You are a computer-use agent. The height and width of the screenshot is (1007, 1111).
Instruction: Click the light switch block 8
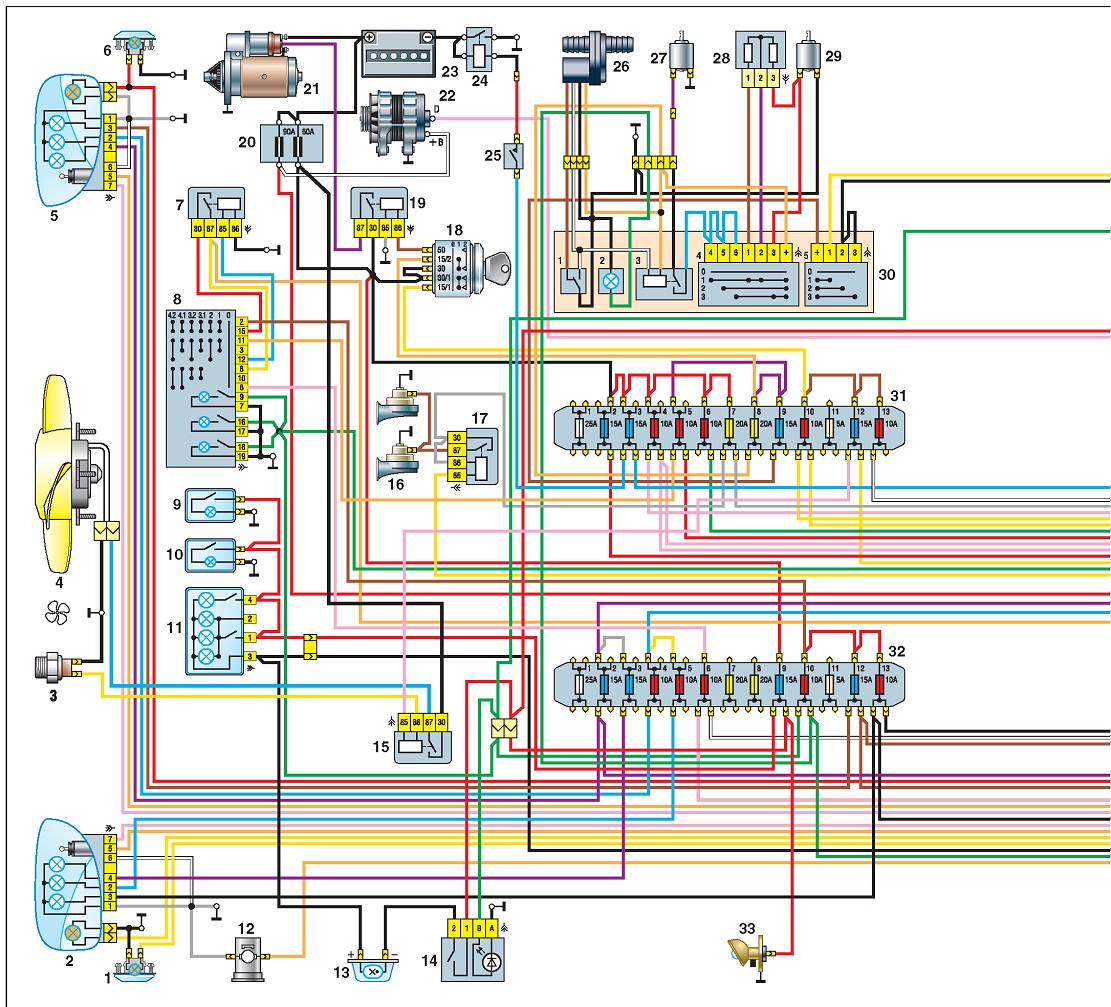[x=206, y=388]
